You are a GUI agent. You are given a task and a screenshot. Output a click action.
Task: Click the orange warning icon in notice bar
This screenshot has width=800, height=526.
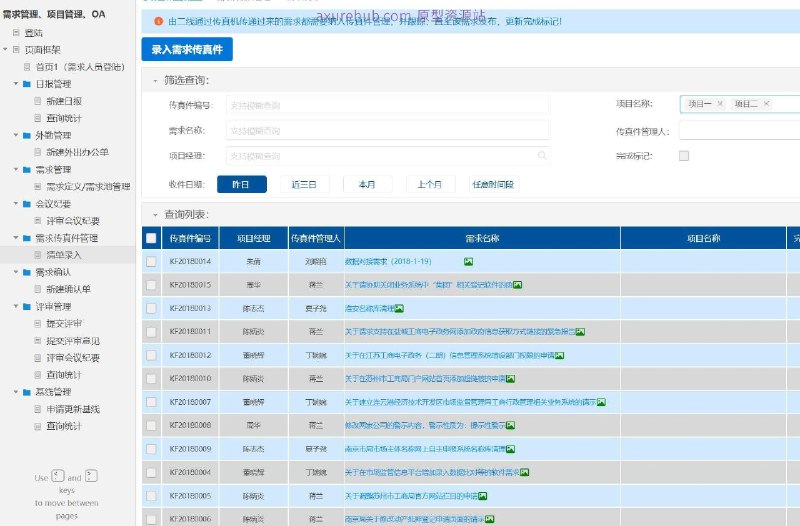pos(159,21)
